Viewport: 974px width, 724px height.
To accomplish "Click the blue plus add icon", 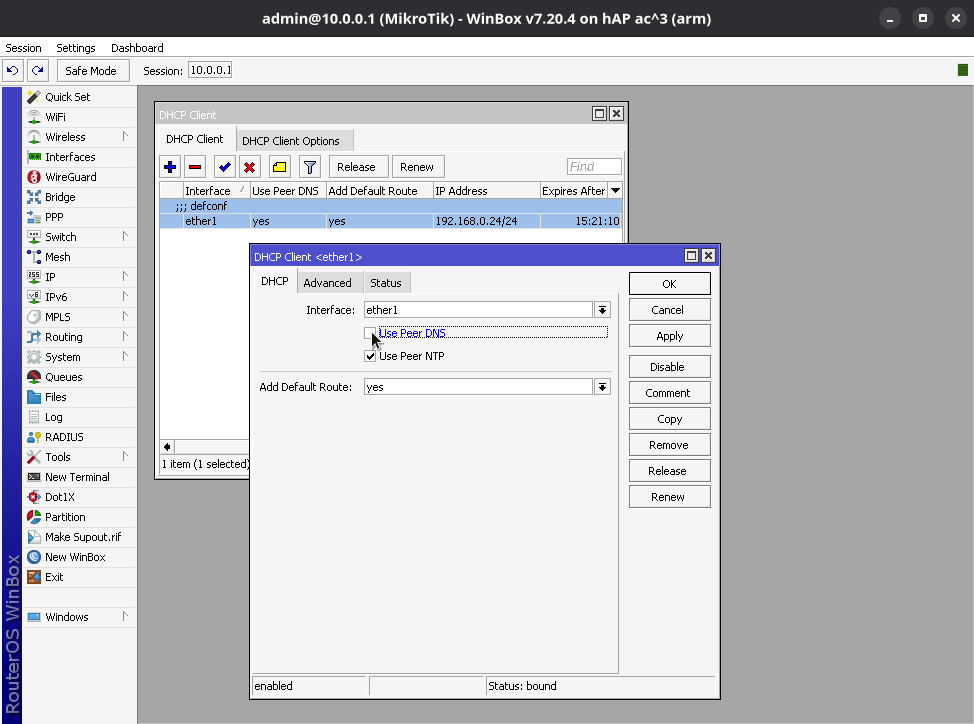I will [x=170, y=167].
